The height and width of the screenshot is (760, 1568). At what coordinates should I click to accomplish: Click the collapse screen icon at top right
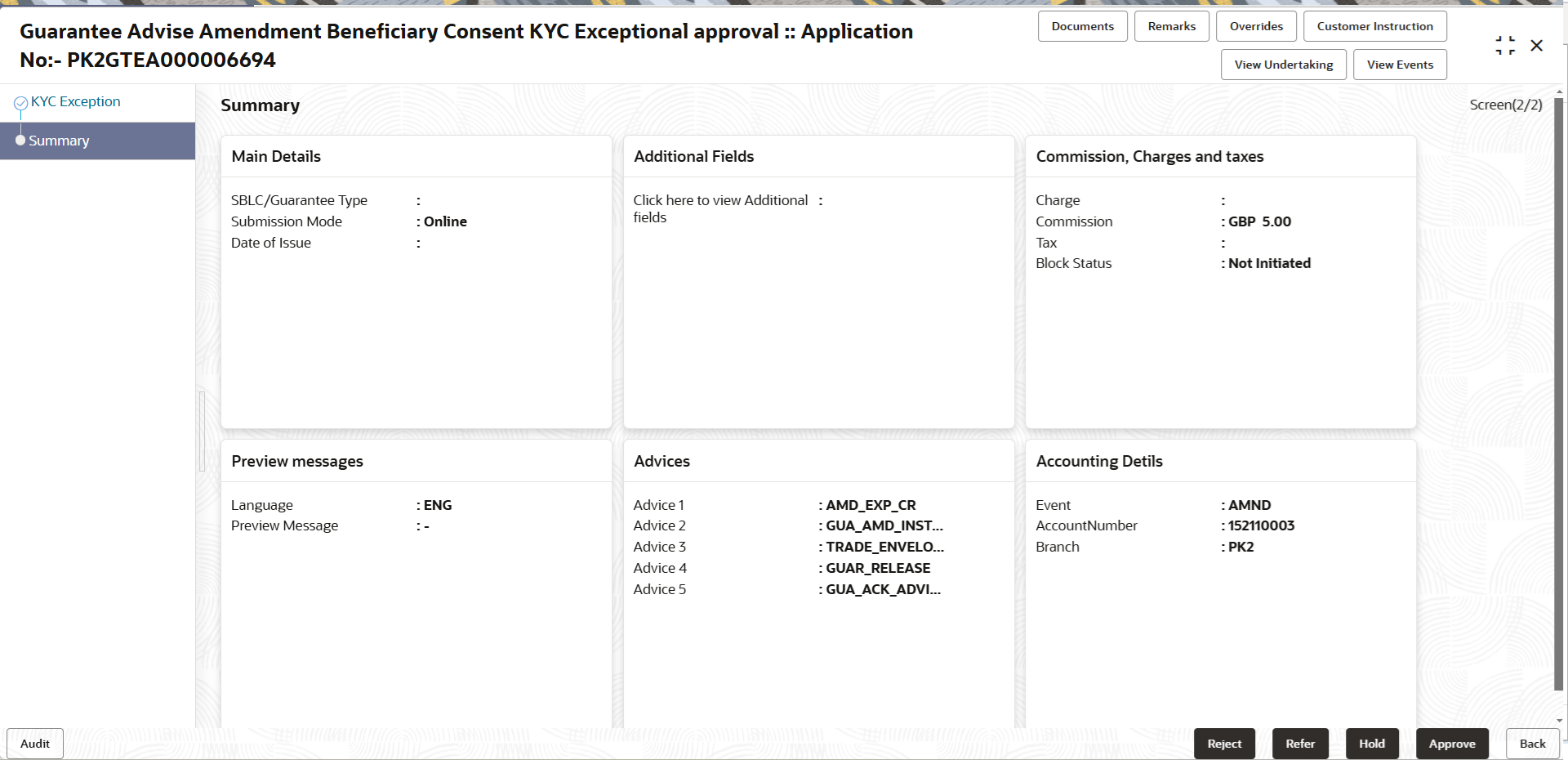pyautogui.click(x=1506, y=45)
